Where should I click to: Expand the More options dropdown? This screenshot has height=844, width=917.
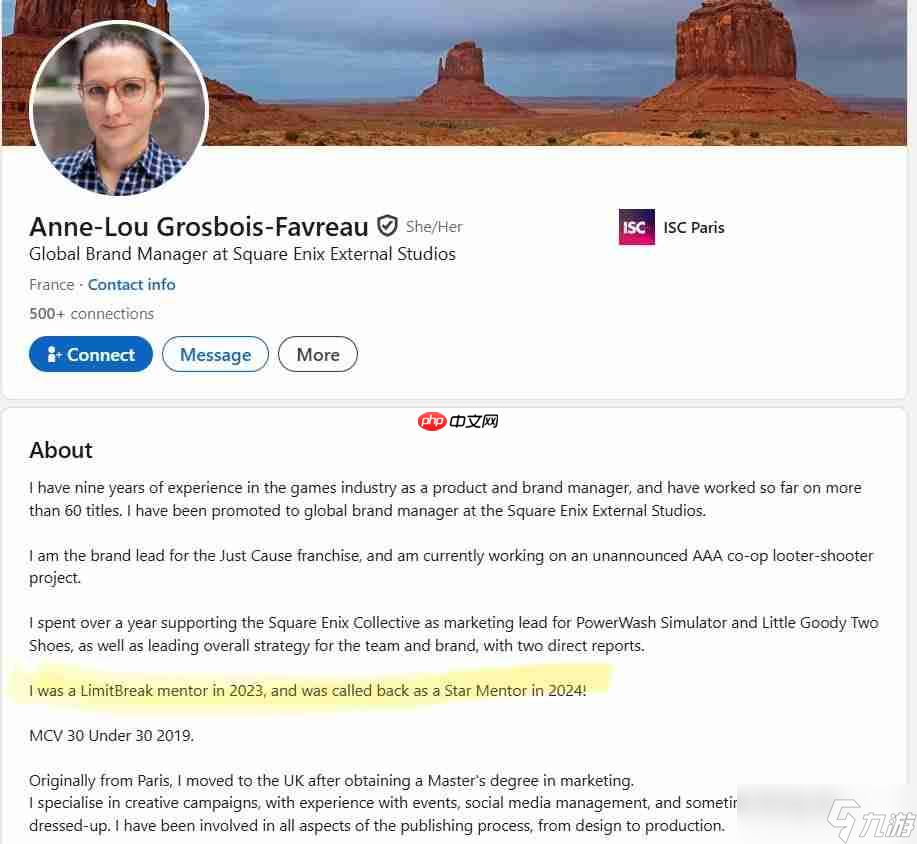coord(318,354)
